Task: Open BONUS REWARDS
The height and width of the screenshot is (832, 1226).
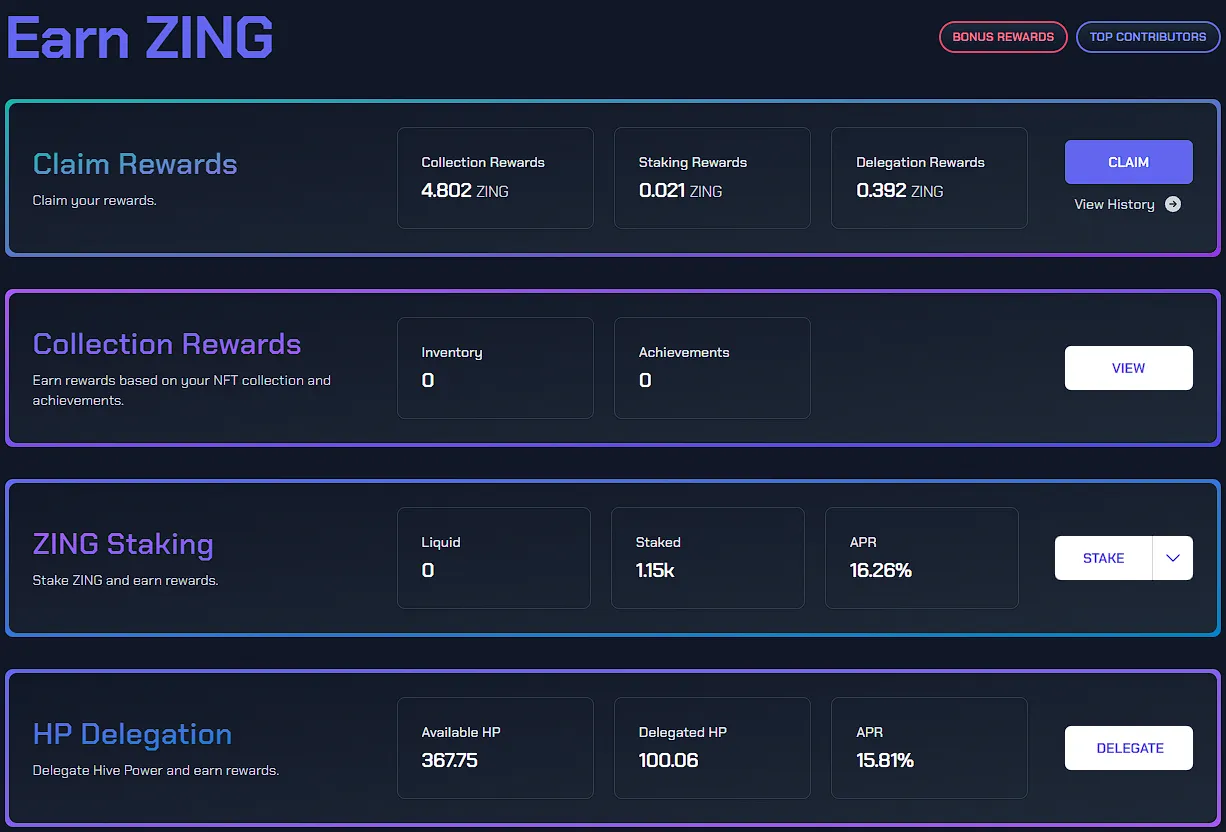Action: point(1003,37)
